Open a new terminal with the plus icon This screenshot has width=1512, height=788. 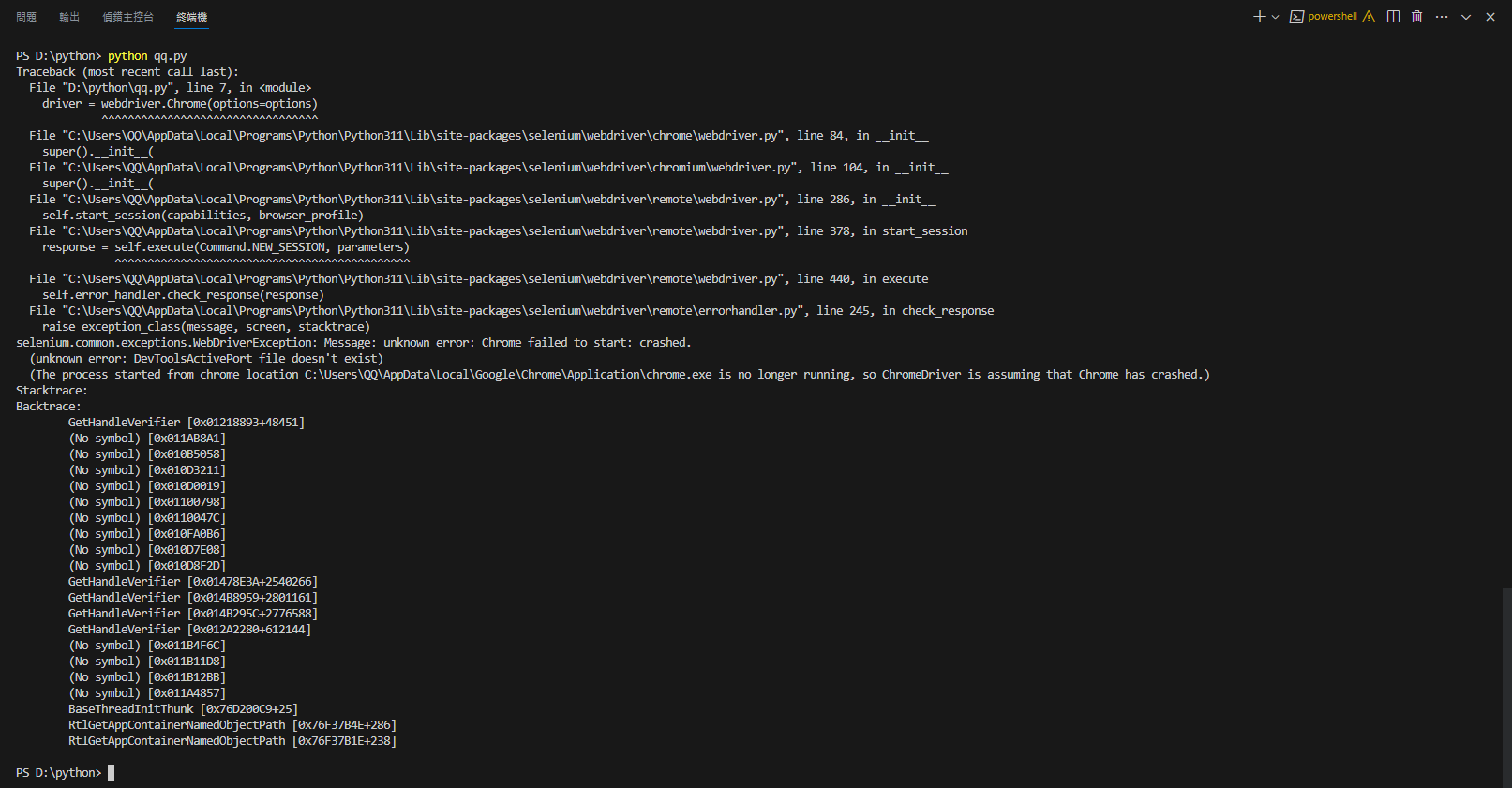(1258, 16)
